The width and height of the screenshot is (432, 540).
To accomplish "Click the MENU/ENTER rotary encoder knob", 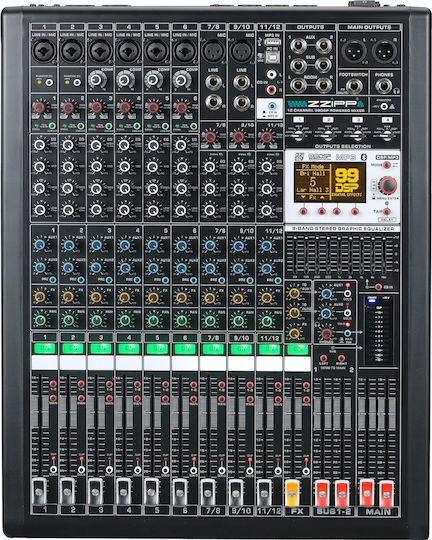I will click(x=388, y=185).
